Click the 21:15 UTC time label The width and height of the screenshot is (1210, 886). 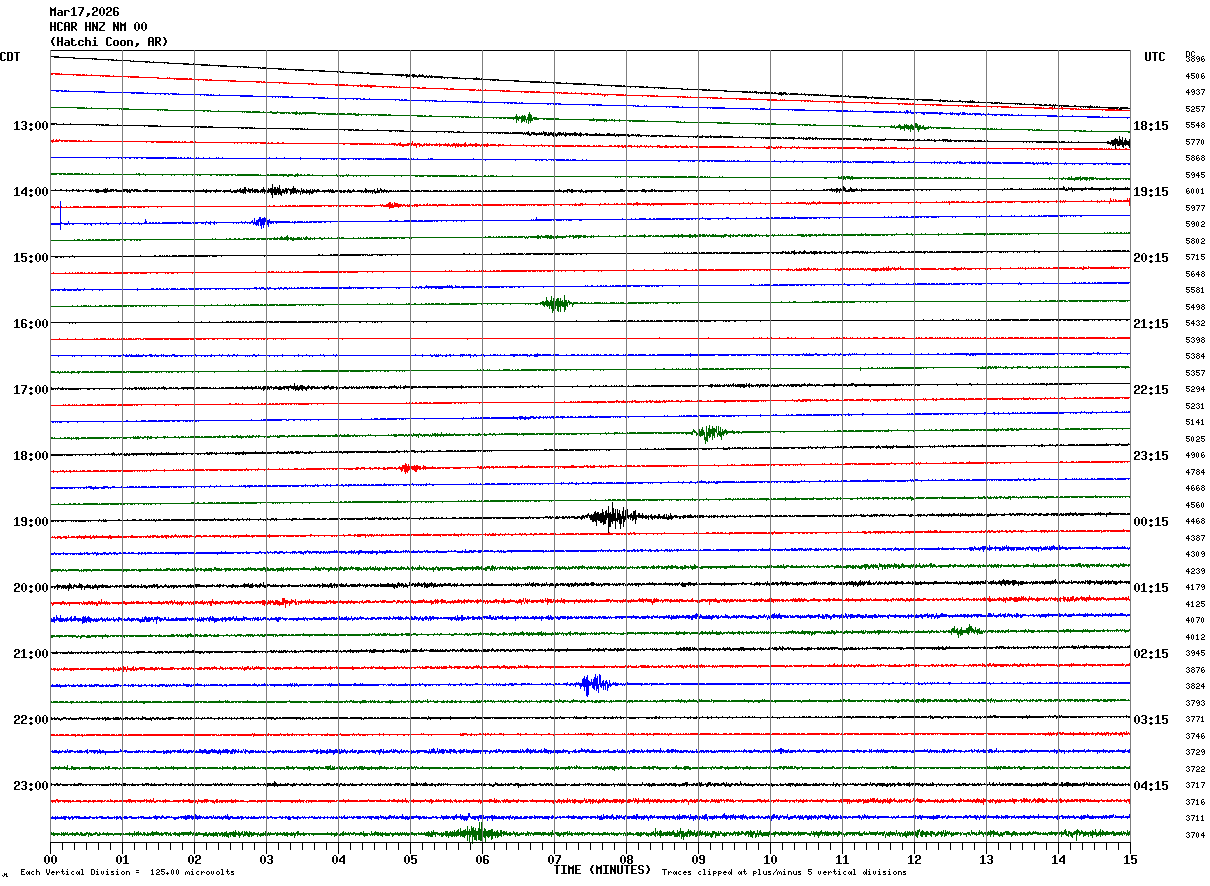pyautogui.click(x=1150, y=324)
